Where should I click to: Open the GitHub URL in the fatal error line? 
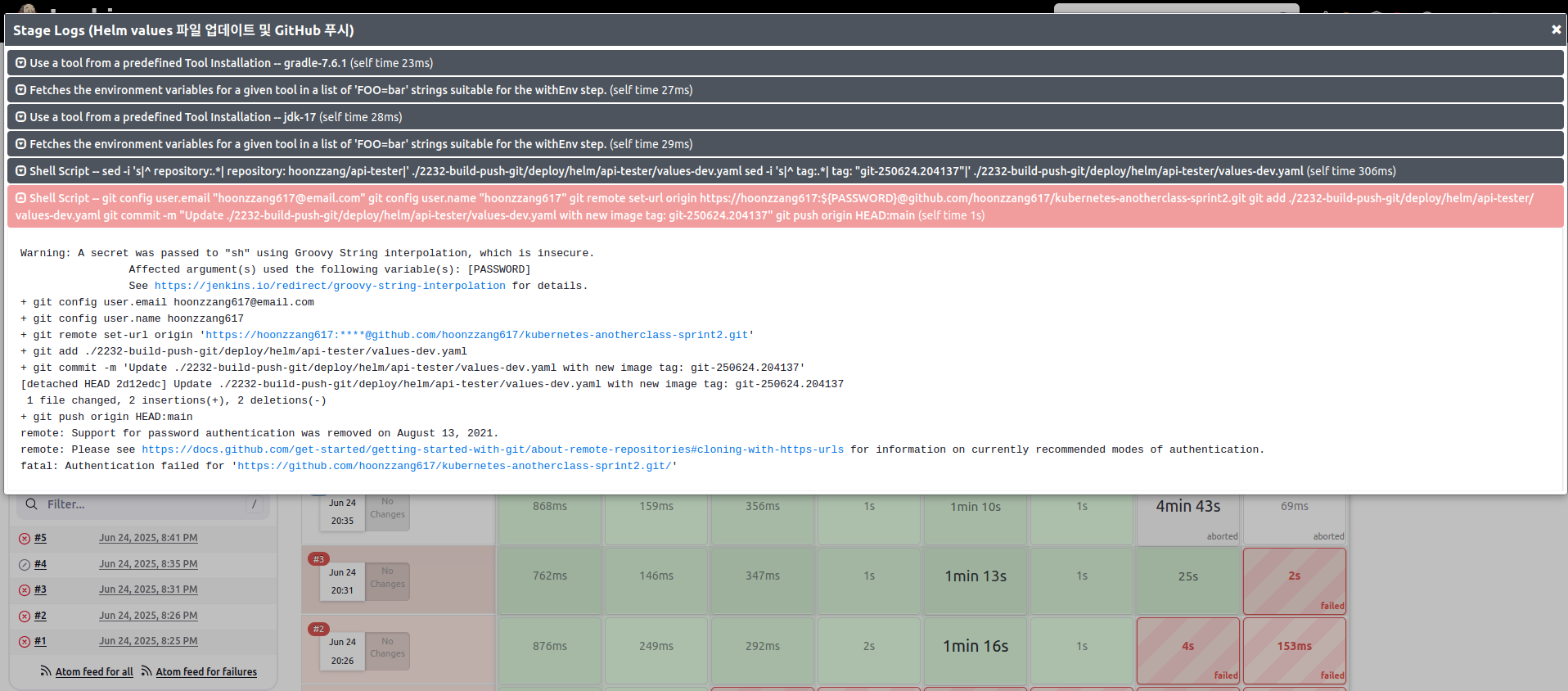(454, 466)
